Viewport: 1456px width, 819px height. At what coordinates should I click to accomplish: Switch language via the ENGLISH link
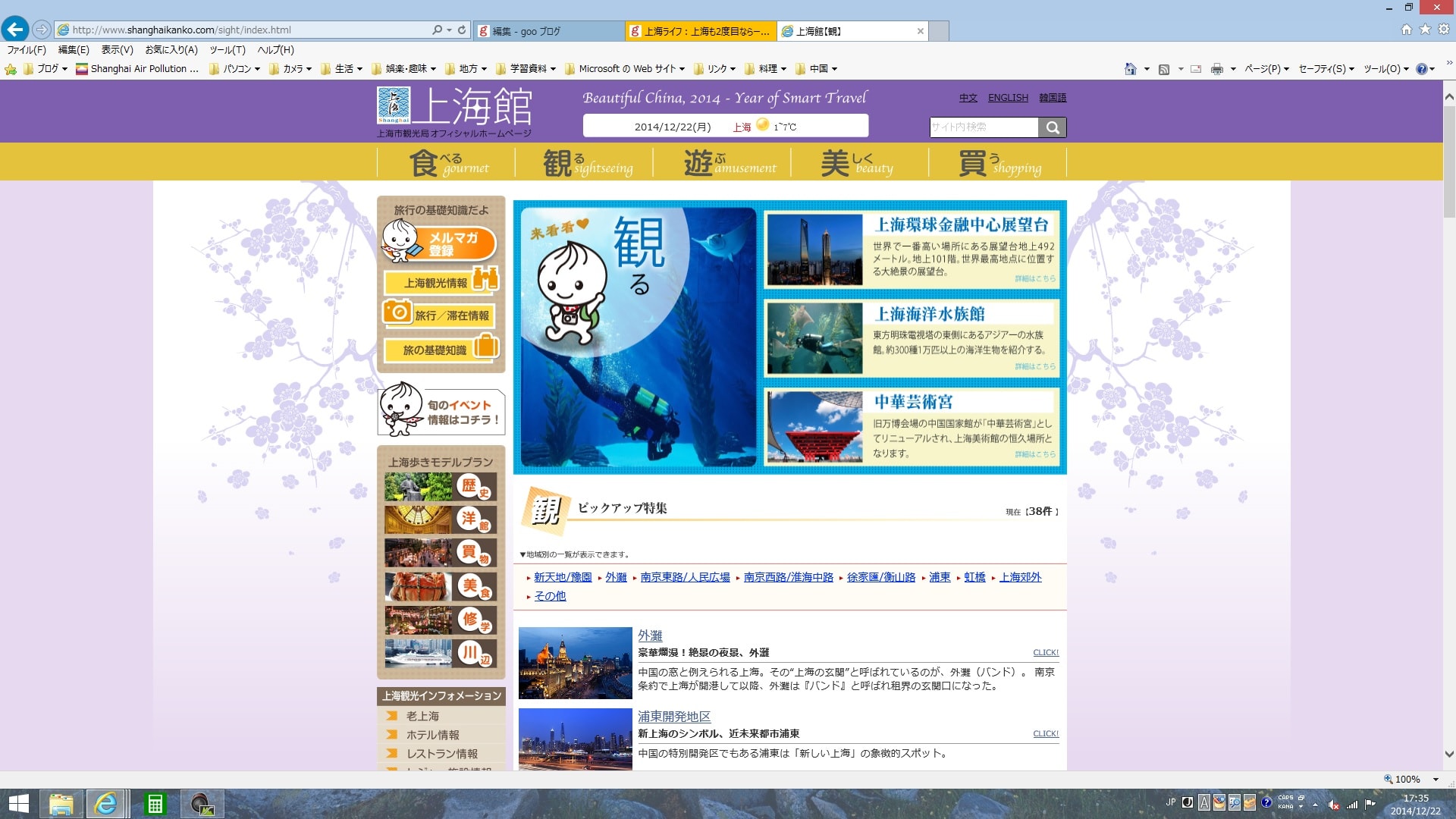coord(1008,98)
